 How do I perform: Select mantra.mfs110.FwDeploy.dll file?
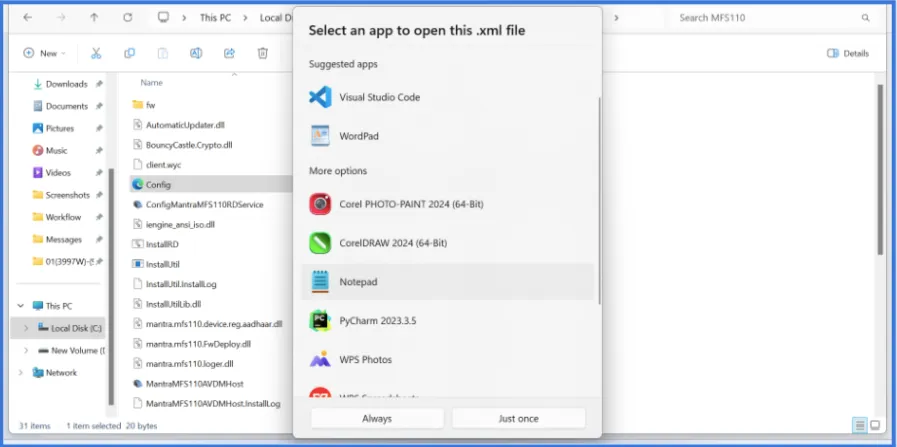click(x=198, y=344)
